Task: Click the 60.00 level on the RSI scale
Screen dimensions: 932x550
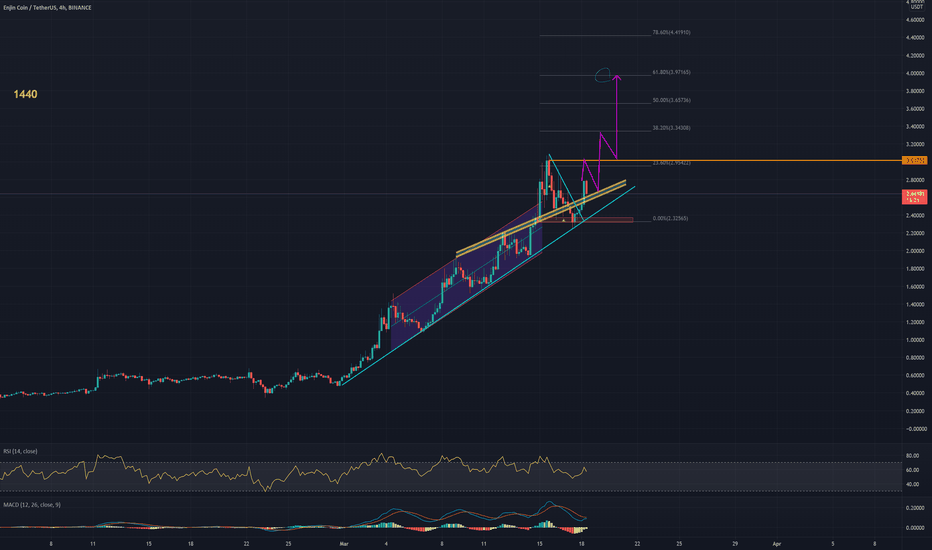Action: tap(912, 470)
